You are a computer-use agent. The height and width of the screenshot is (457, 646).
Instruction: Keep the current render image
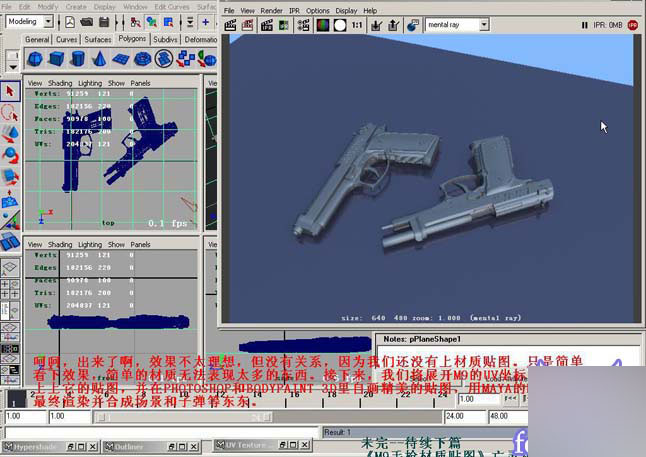tap(376, 25)
